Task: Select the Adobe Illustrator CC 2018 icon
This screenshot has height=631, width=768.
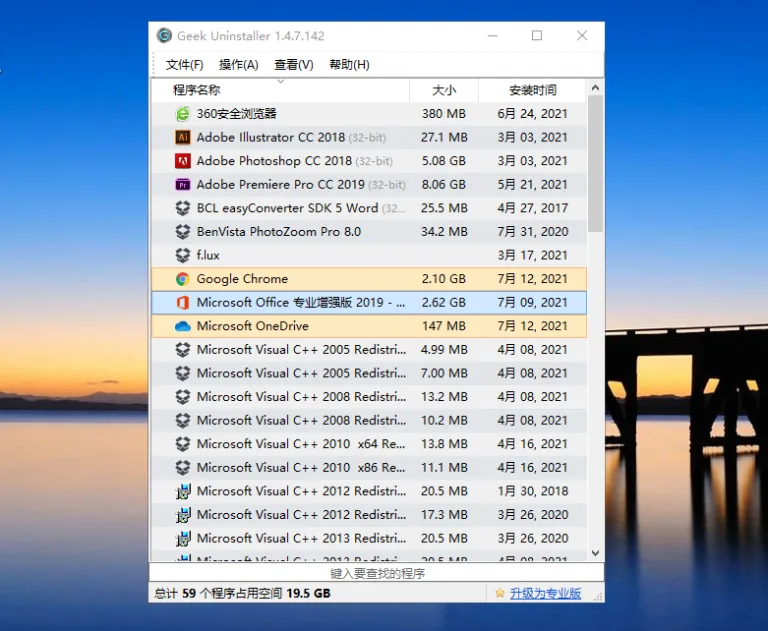Action: click(x=183, y=137)
